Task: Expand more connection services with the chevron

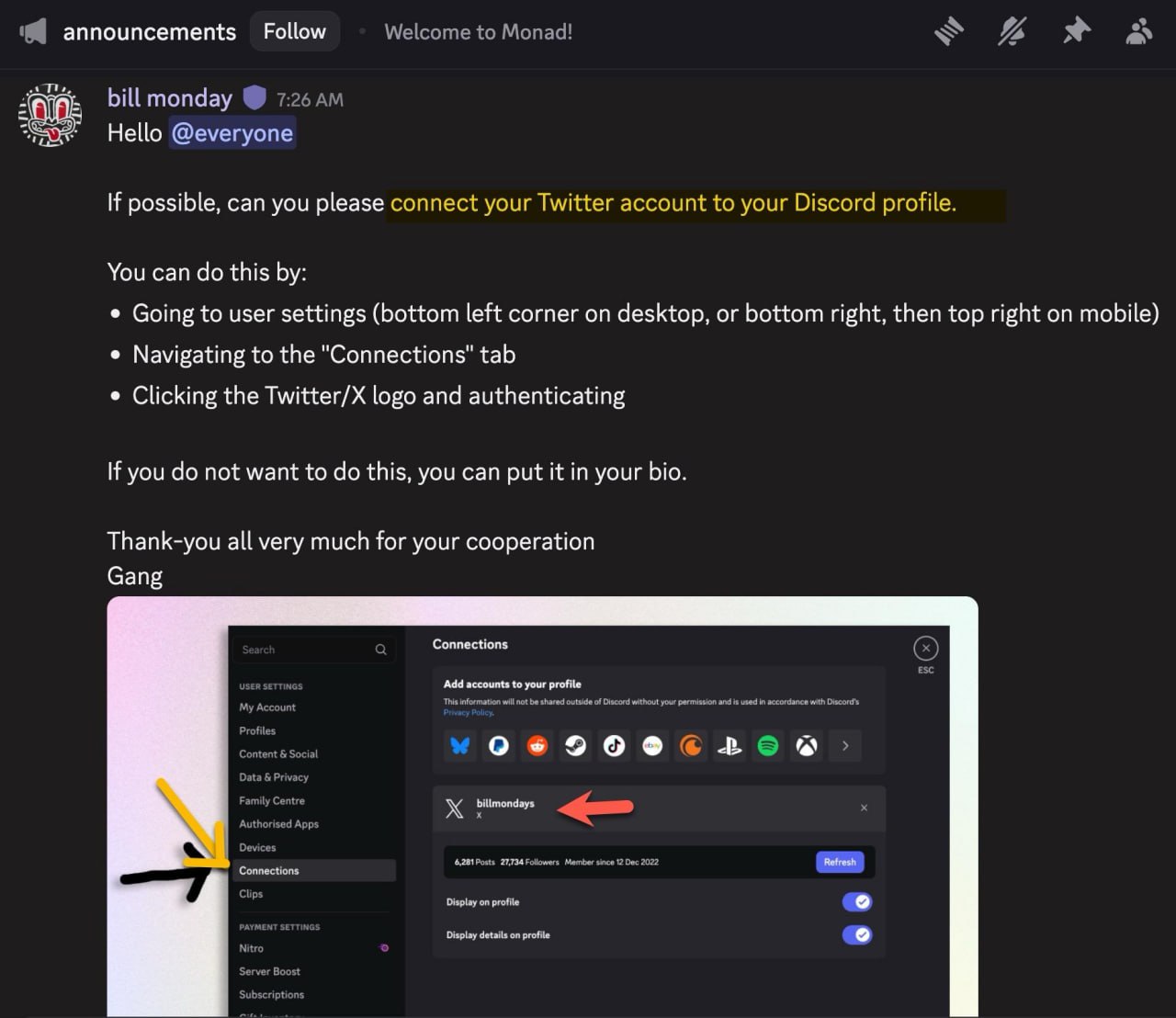Action: pyautogui.click(x=845, y=746)
